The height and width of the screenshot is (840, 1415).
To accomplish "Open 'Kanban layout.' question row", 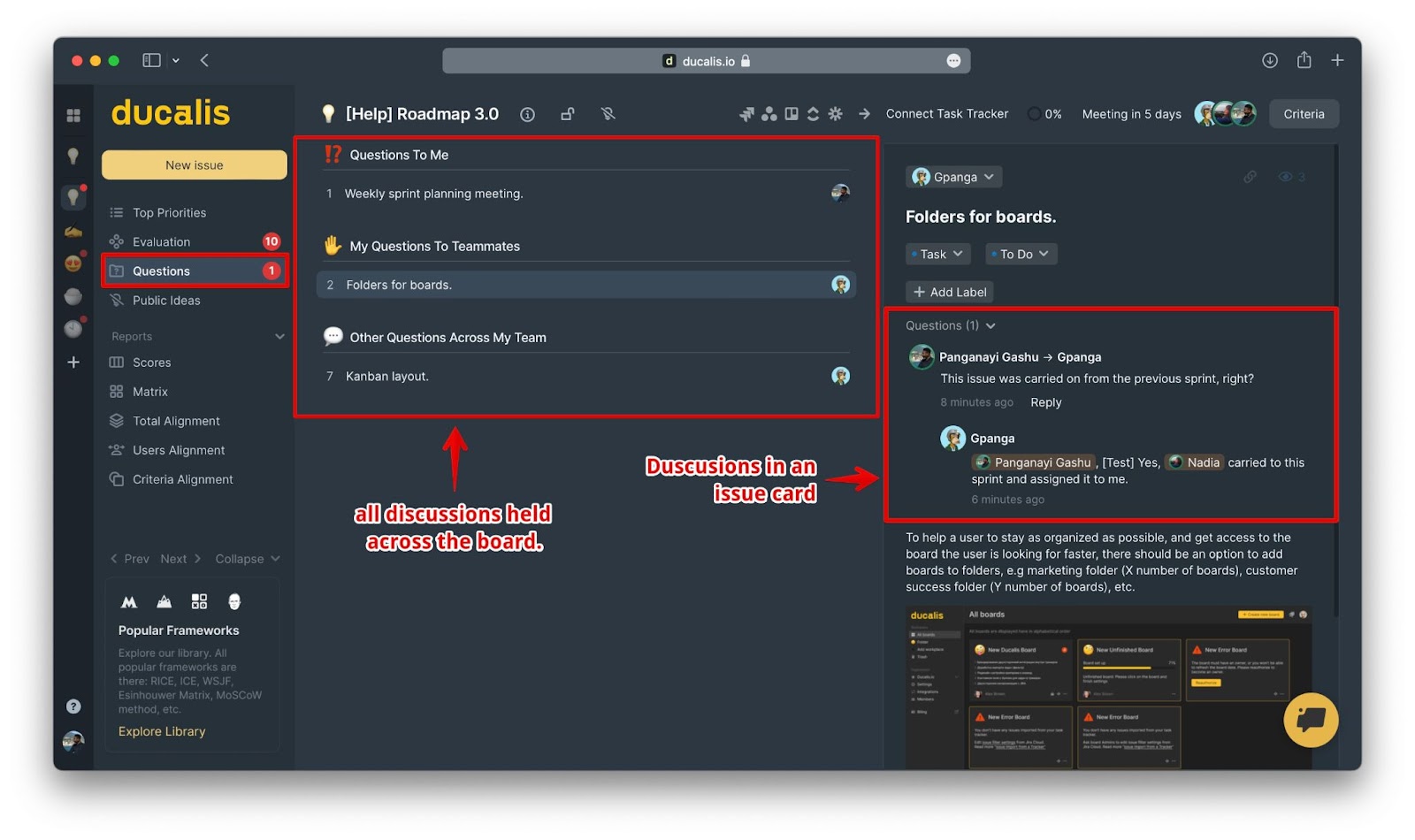I will [585, 377].
